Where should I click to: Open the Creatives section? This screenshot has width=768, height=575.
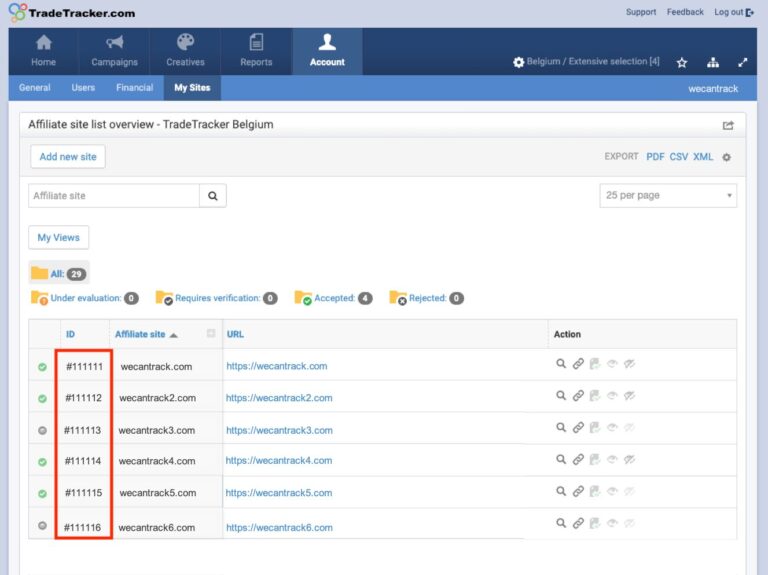[x=185, y=51]
